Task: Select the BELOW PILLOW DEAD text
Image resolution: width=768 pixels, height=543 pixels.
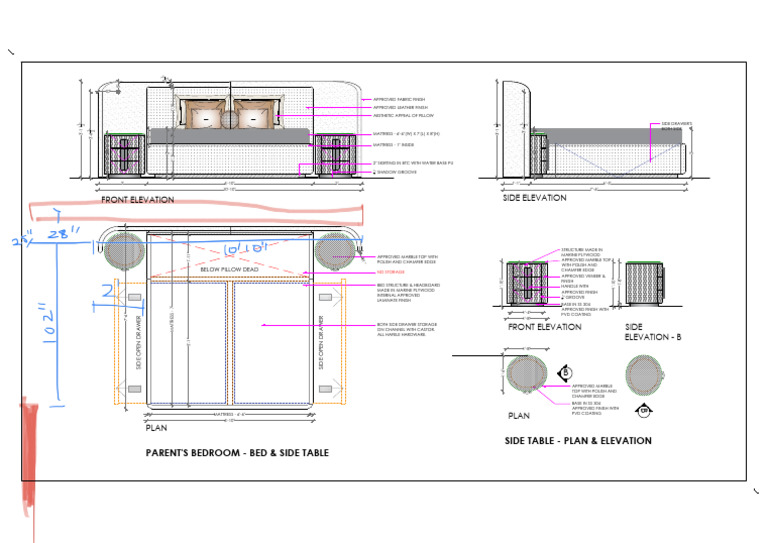Action: (229, 269)
